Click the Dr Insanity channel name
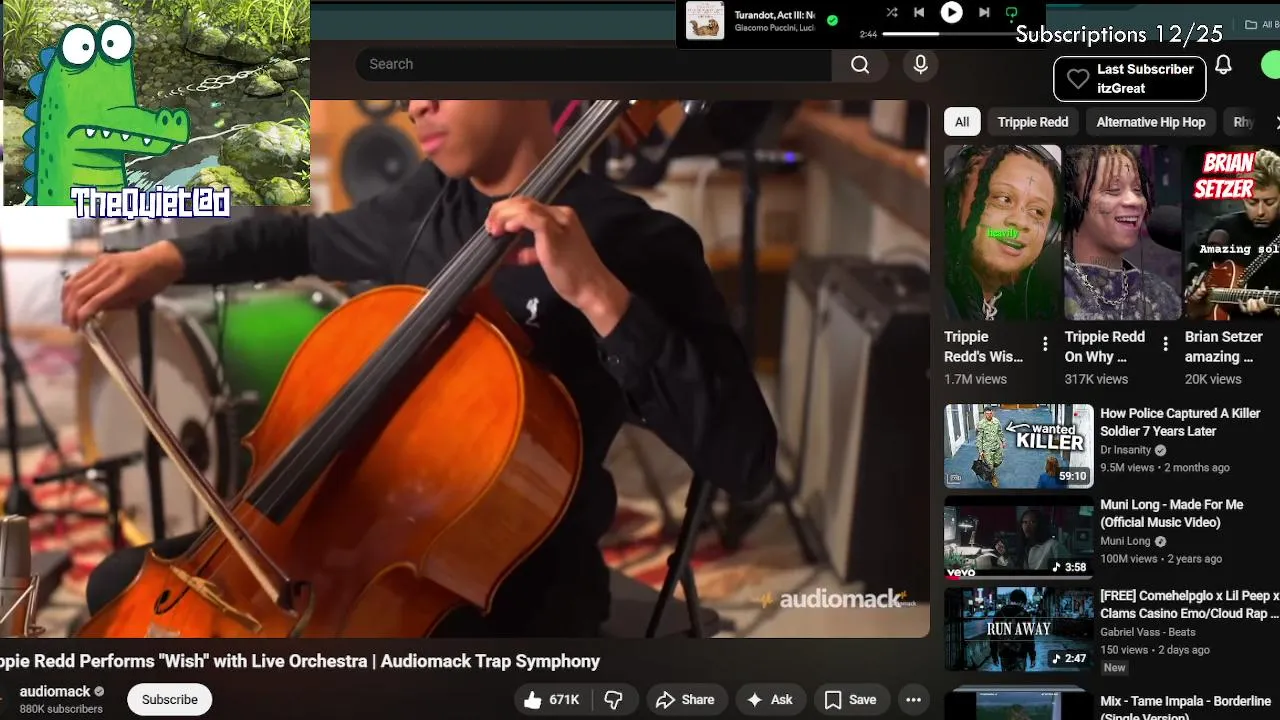The width and height of the screenshot is (1280, 720). click(x=1126, y=450)
